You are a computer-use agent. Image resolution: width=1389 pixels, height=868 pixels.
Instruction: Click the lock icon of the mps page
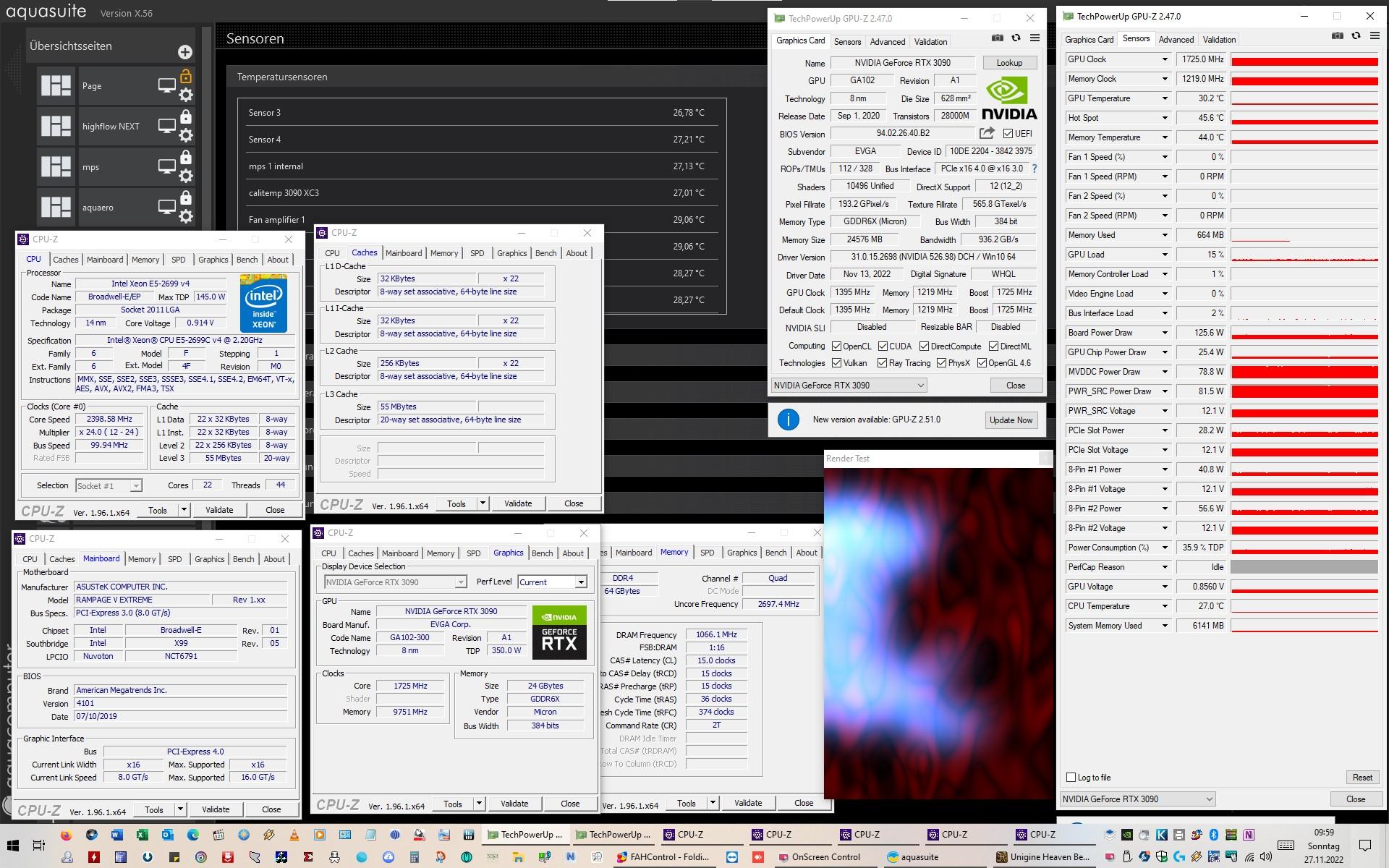(x=186, y=157)
